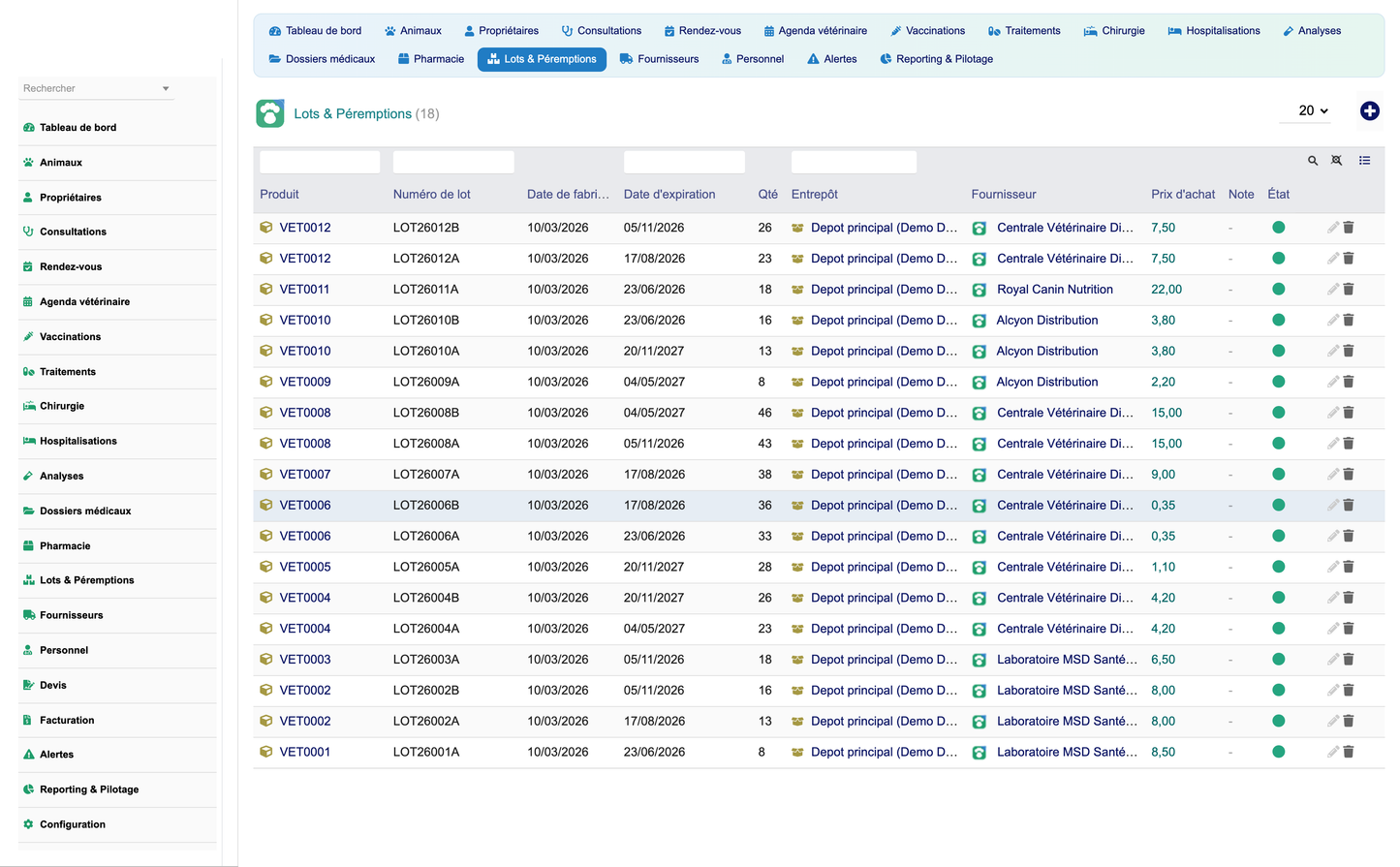Sort by Numéro de lot column header
The image size is (1400, 867).
[432, 195]
